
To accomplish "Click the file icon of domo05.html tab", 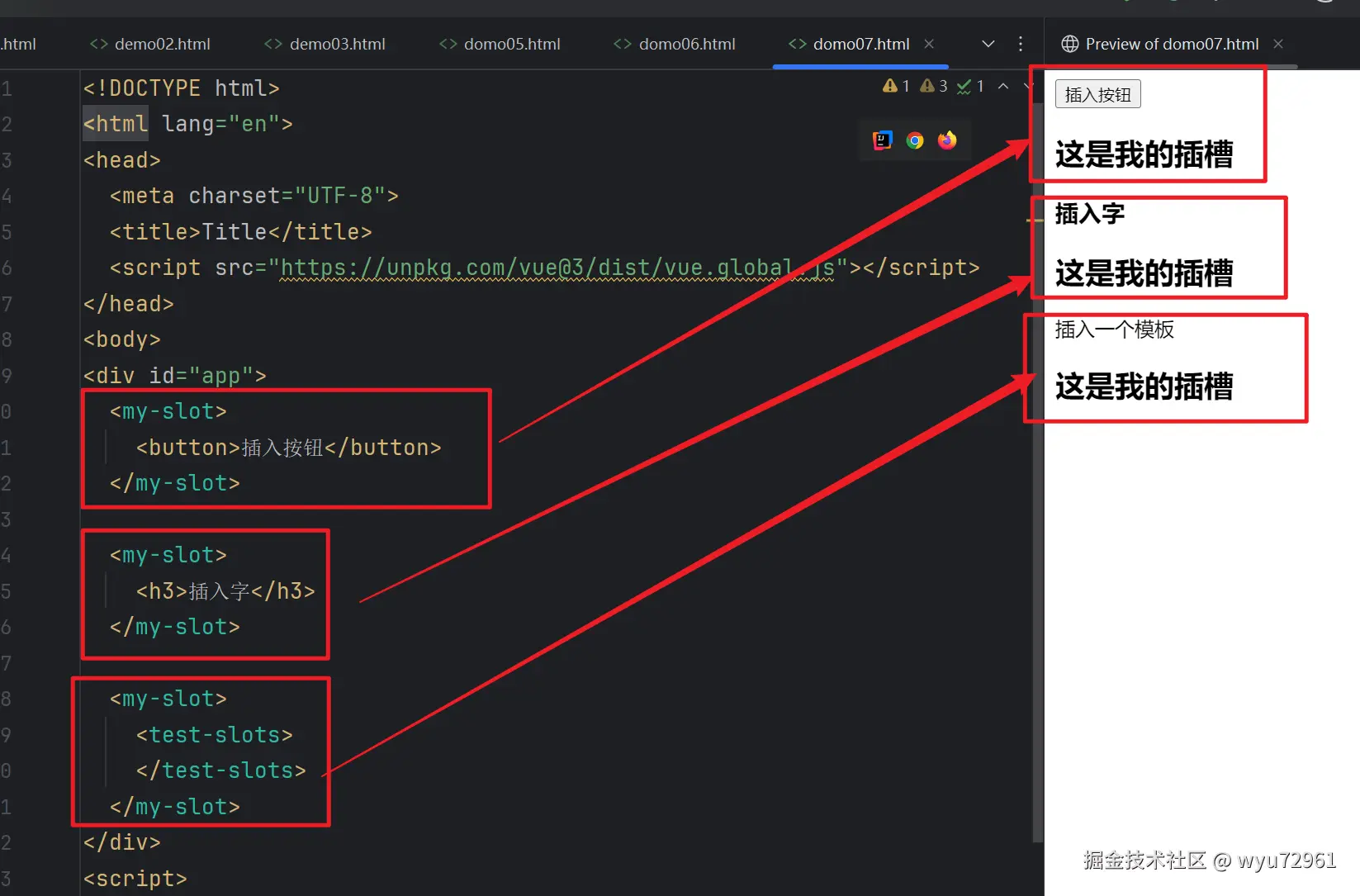I will click(x=448, y=44).
